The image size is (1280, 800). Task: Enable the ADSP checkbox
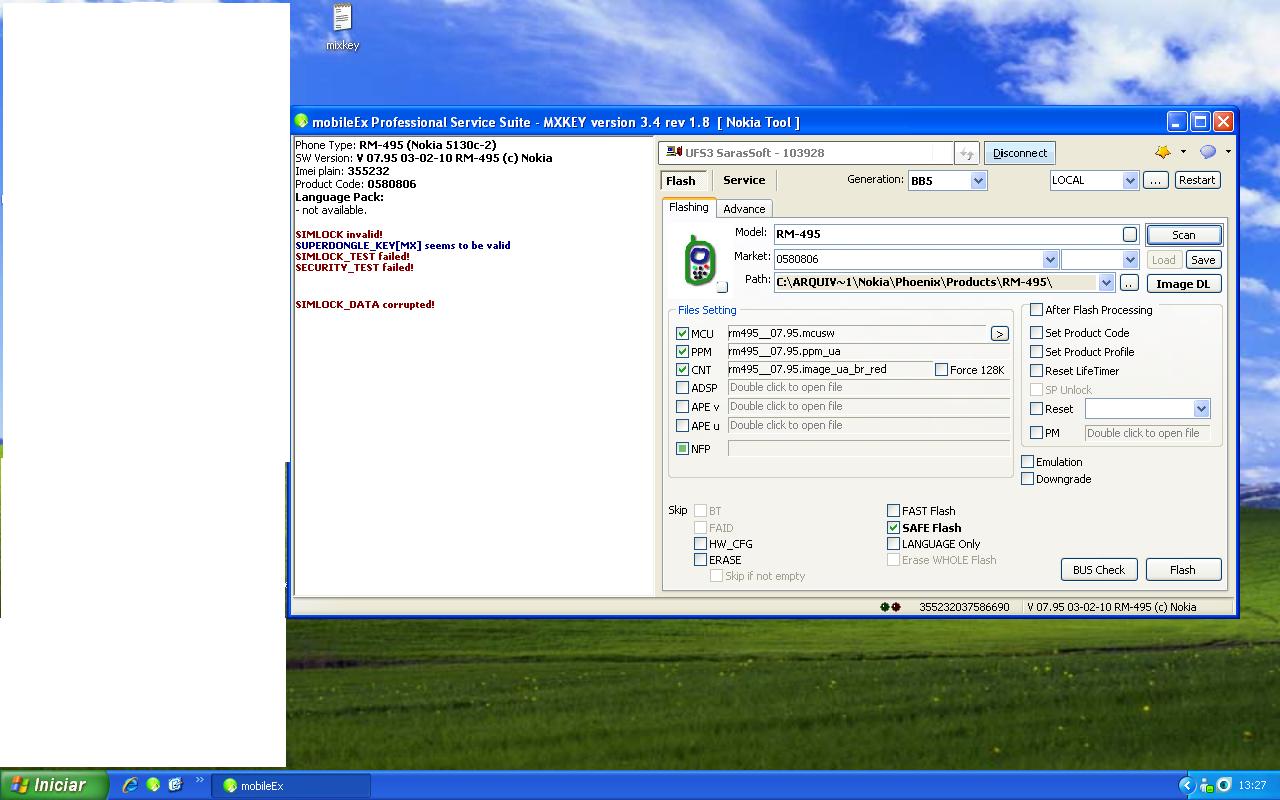(x=682, y=388)
